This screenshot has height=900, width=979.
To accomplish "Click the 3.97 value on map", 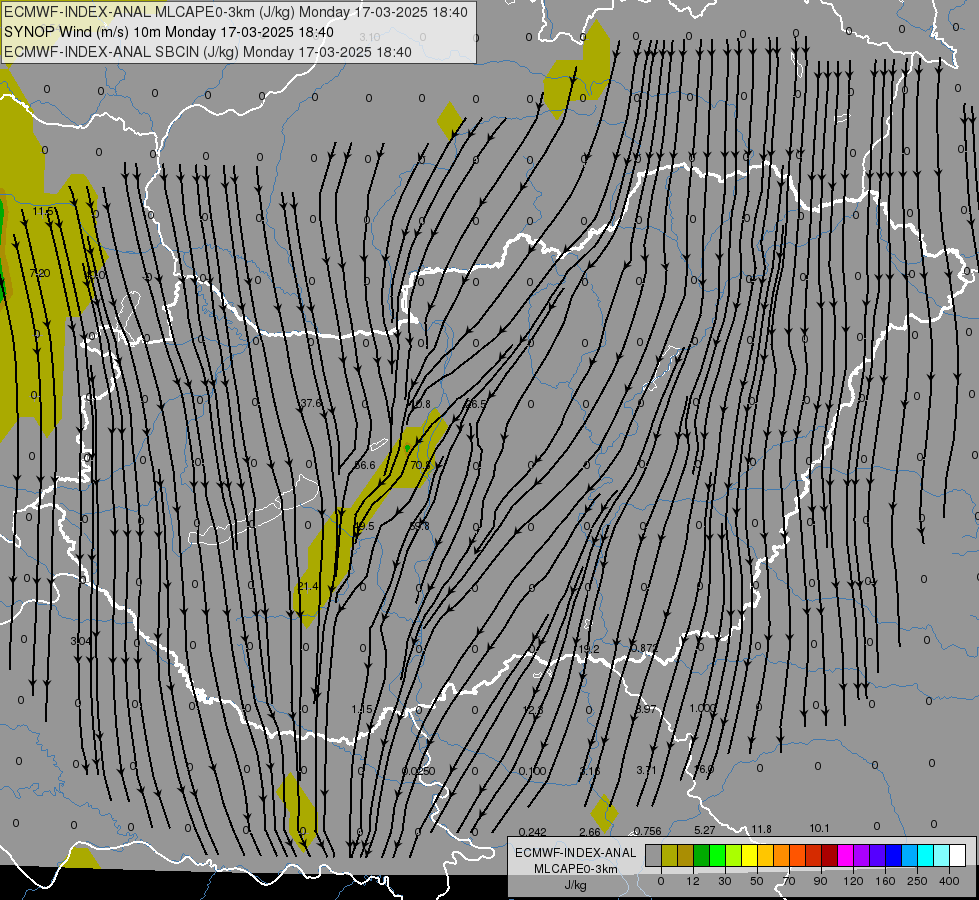I will coord(646,710).
